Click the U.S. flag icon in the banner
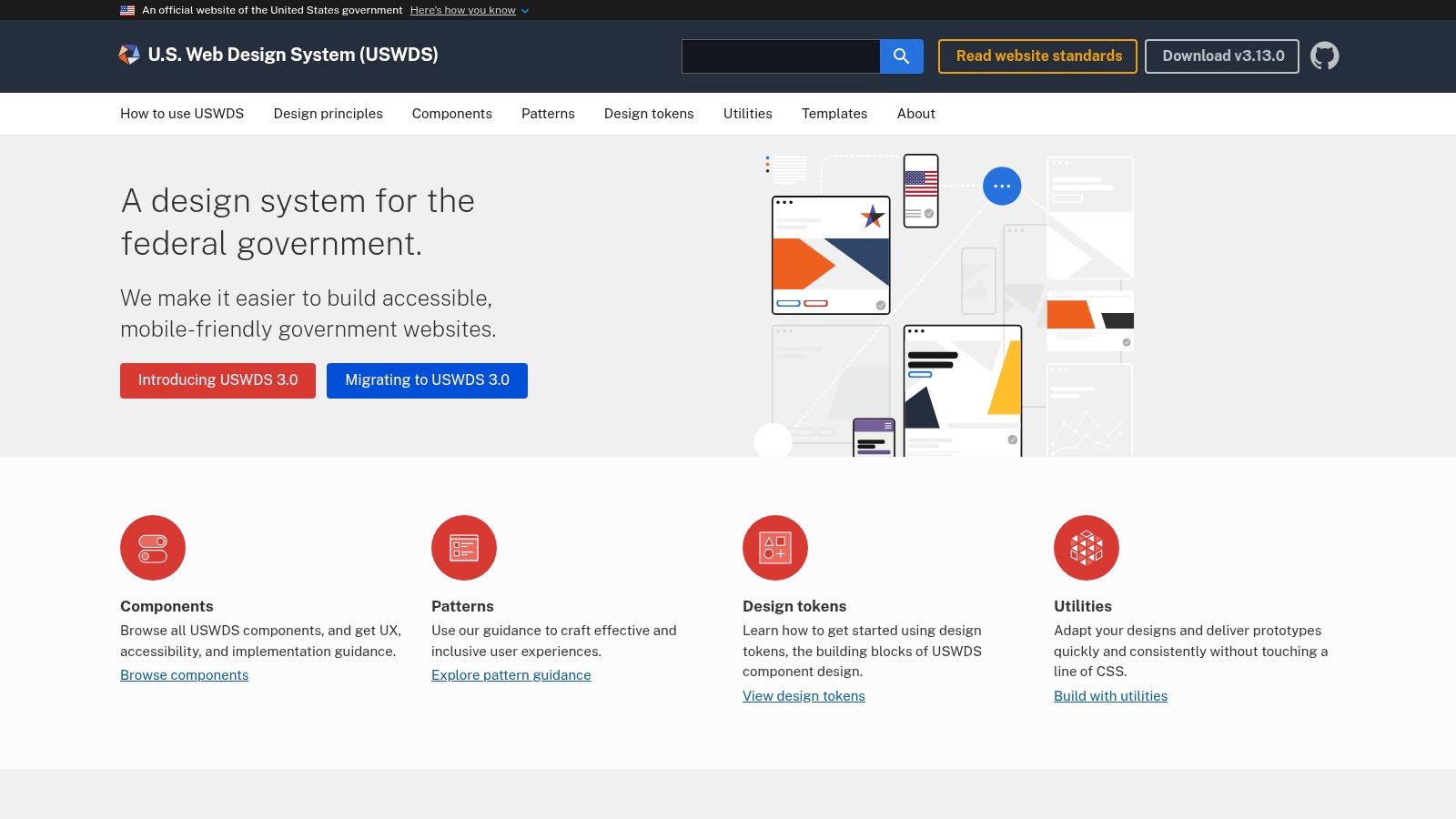The height and width of the screenshot is (819, 1456). (x=126, y=10)
